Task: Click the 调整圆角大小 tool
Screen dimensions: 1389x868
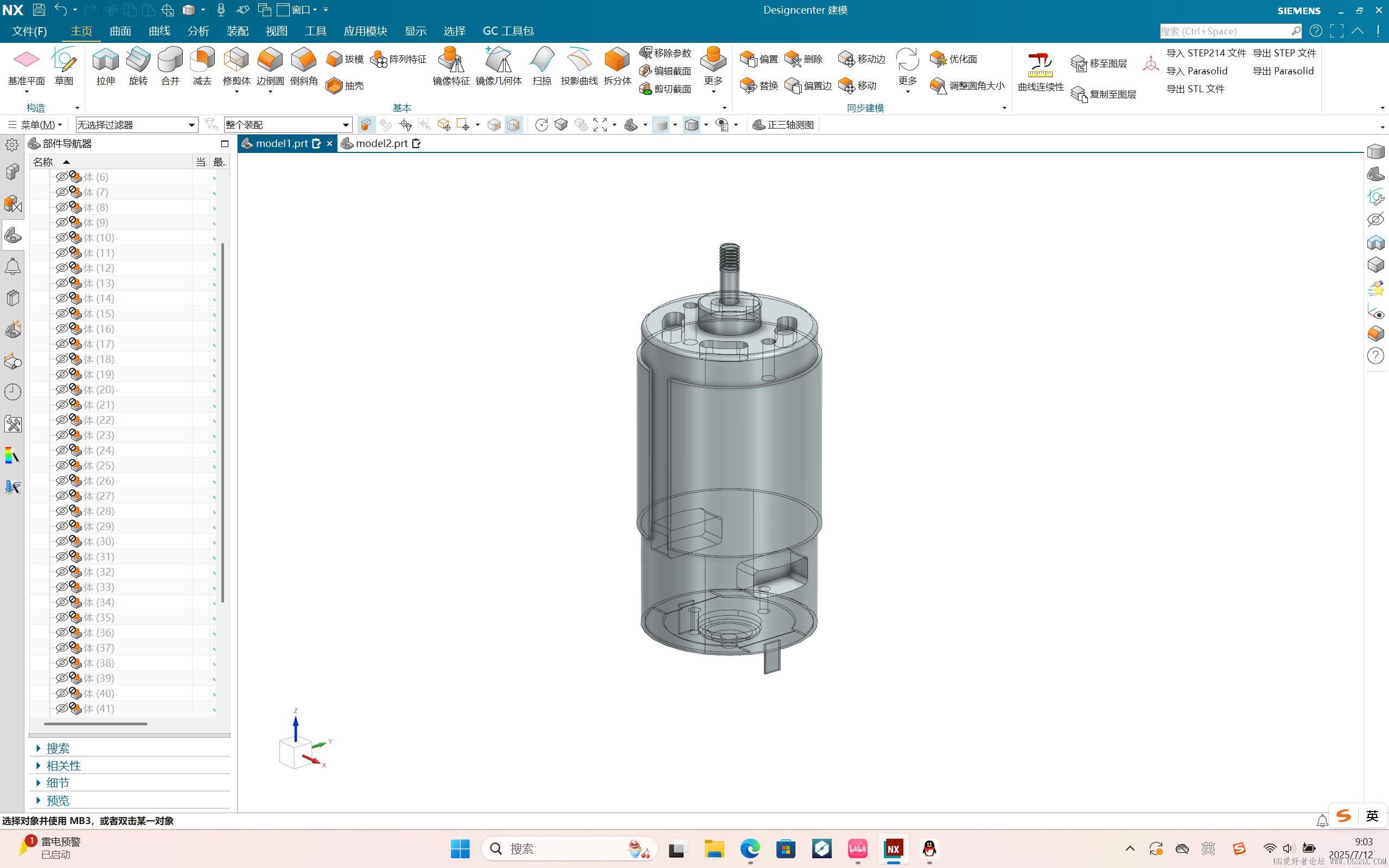Action: click(967, 86)
